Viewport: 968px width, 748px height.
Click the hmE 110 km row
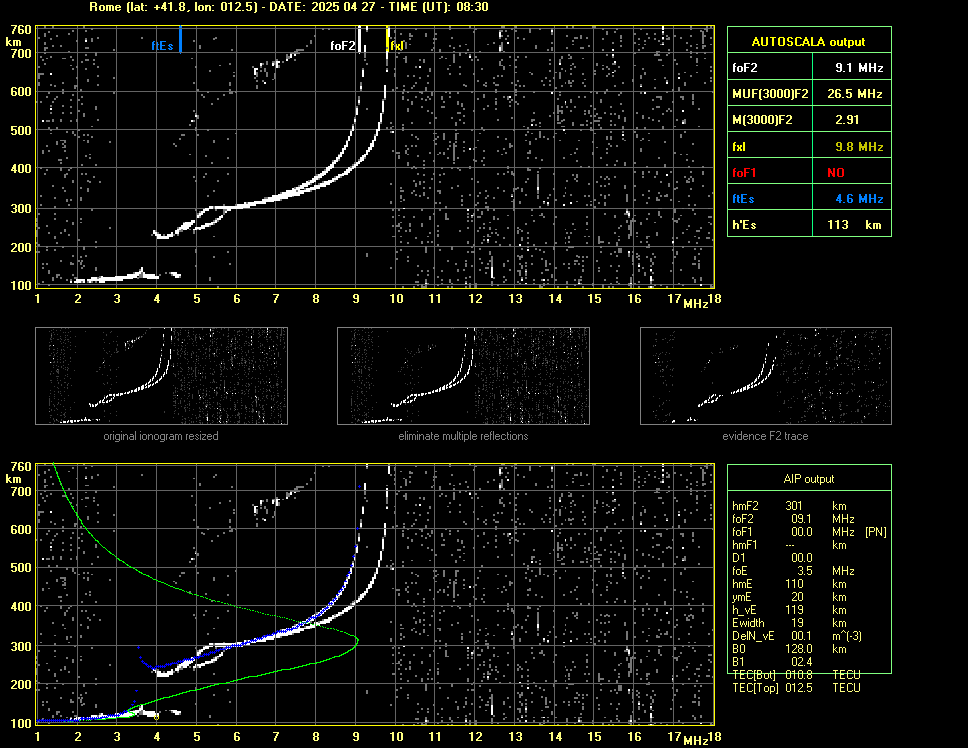pos(789,584)
